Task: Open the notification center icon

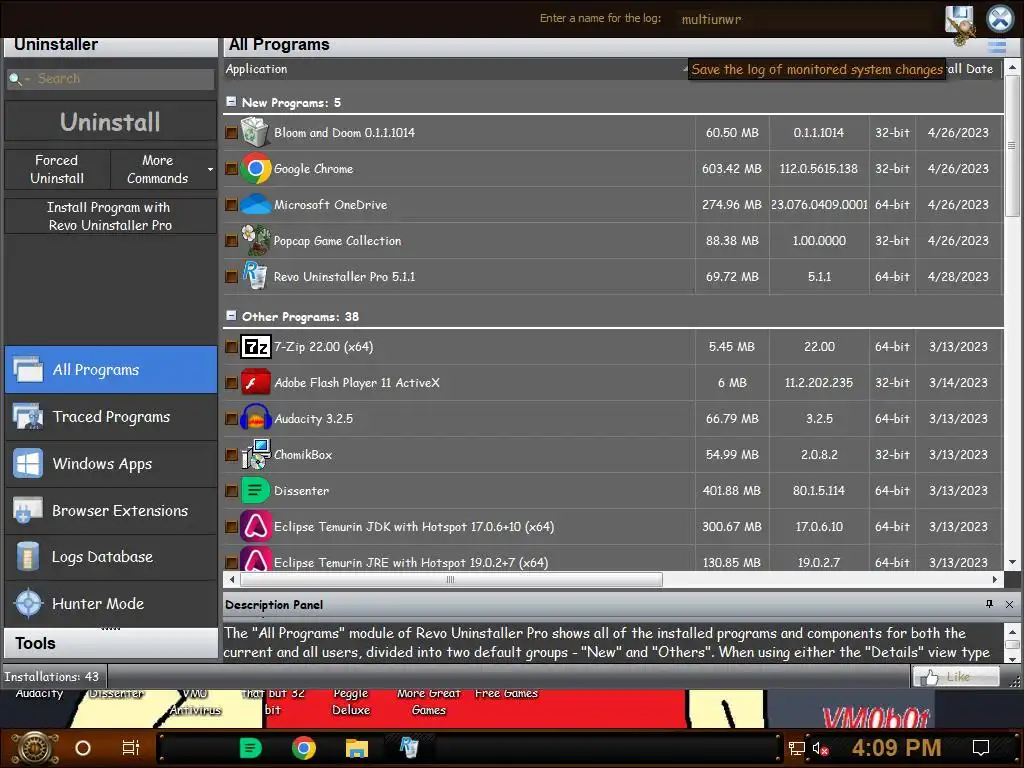Action: point(981,748)
